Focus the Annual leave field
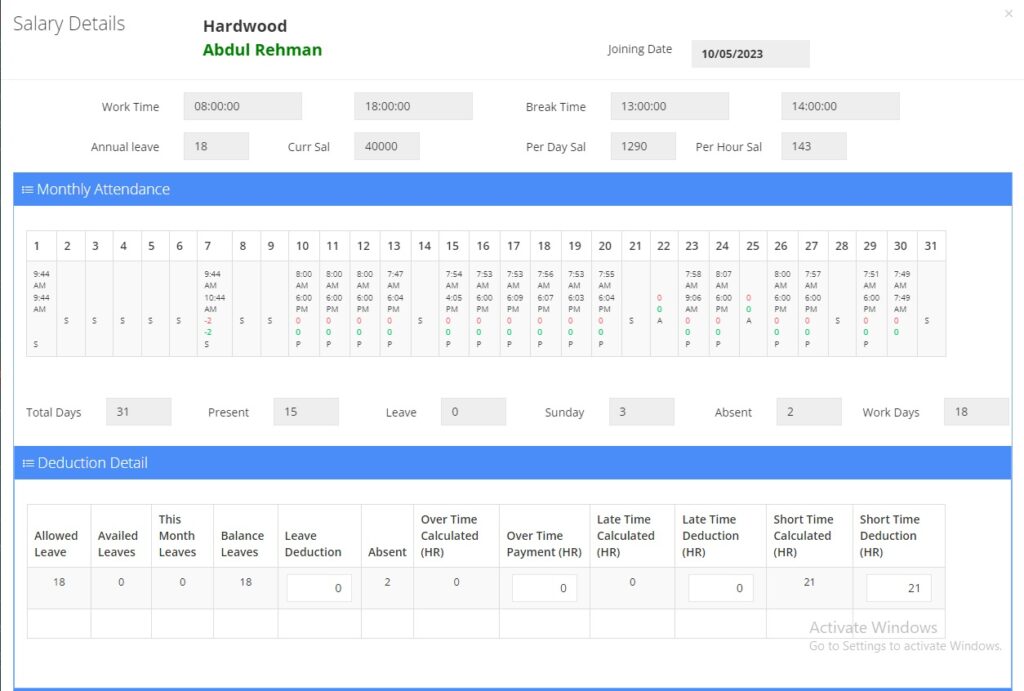This screenshot has height=691, width=1024. [x=215, y=146]
